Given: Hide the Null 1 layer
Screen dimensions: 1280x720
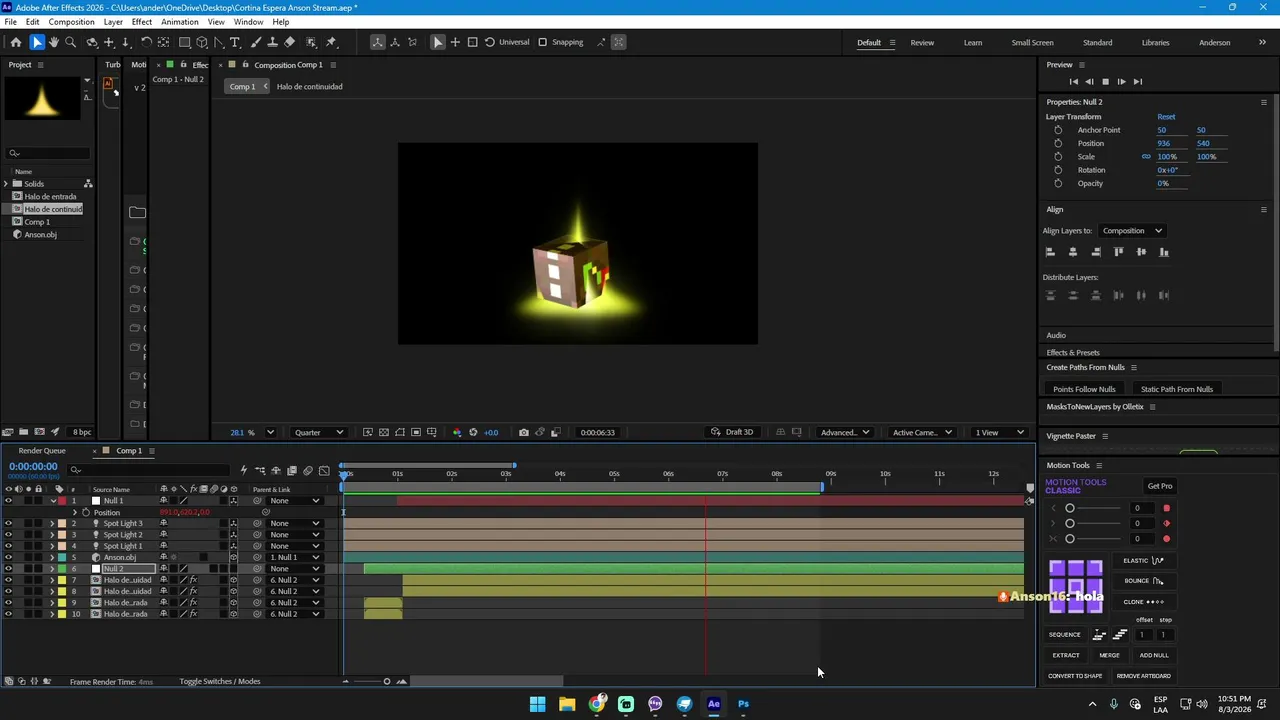Looking at the screenshot, I should coord(8,500).
